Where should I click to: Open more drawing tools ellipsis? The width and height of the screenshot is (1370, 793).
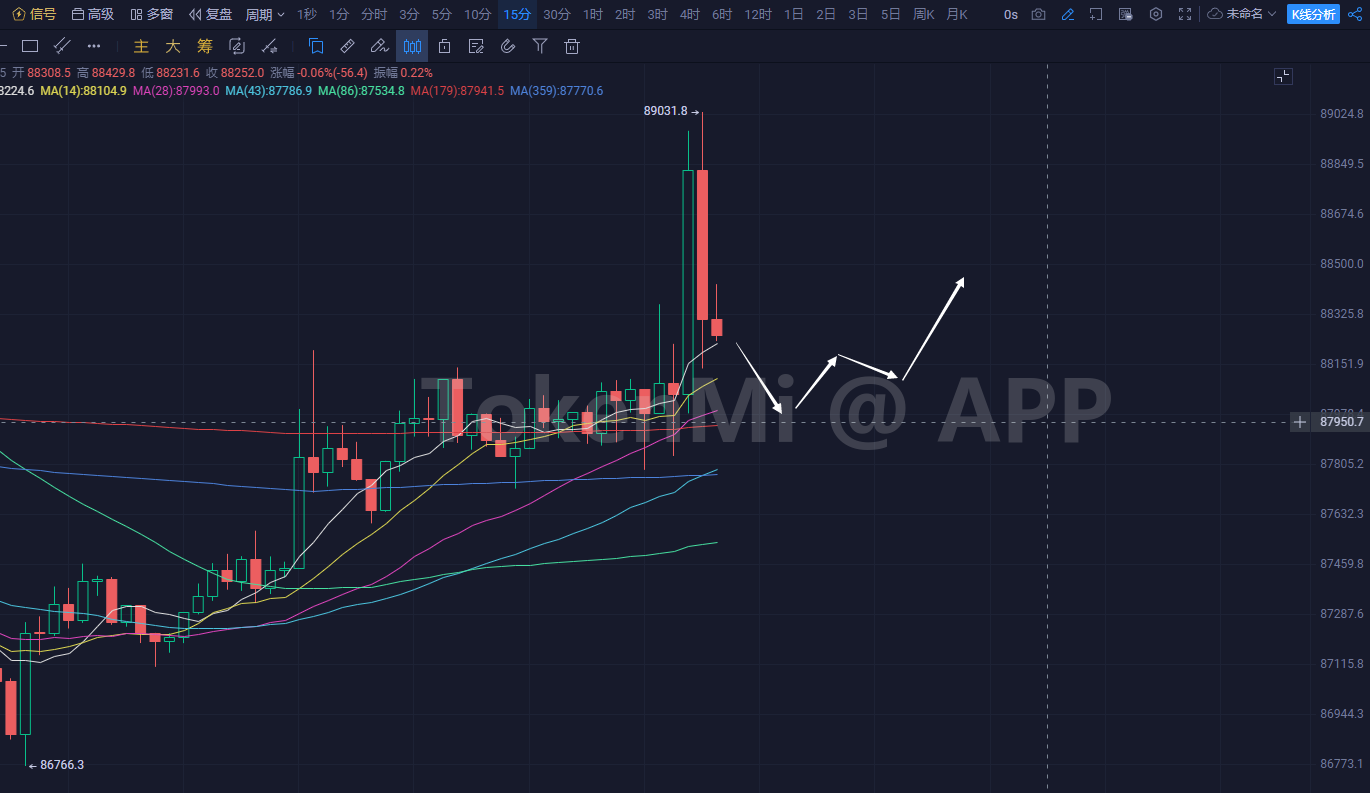(x=94, y=46)
